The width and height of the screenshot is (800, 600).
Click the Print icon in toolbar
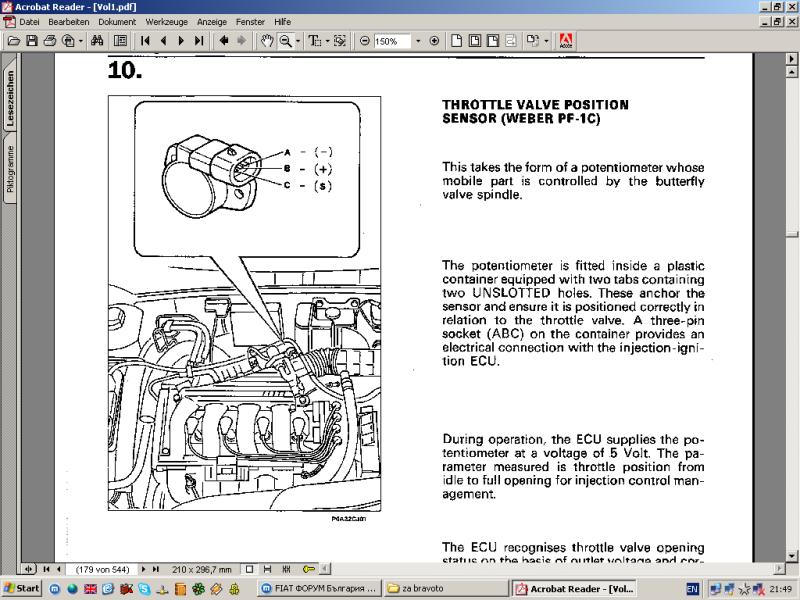pyautogui.click(x=50, y=41)
